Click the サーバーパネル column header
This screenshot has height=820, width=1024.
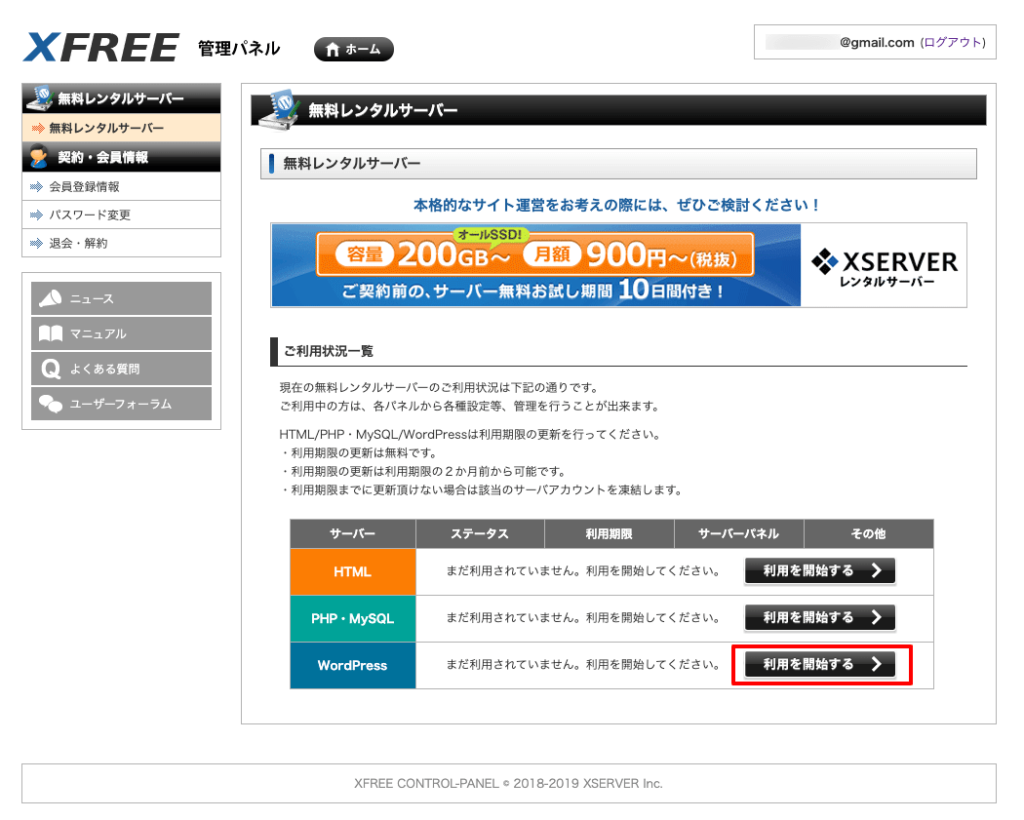pos(739,534)
